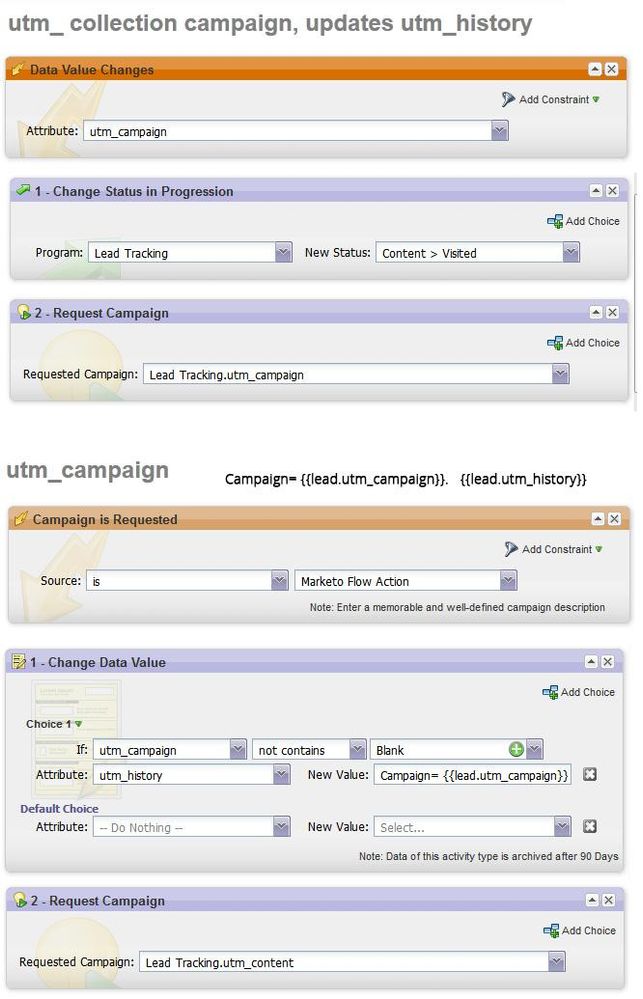This screenshot has height=999, width=643.
Task: Click the Change Status in Progression step icon
Action: (24, 190)
